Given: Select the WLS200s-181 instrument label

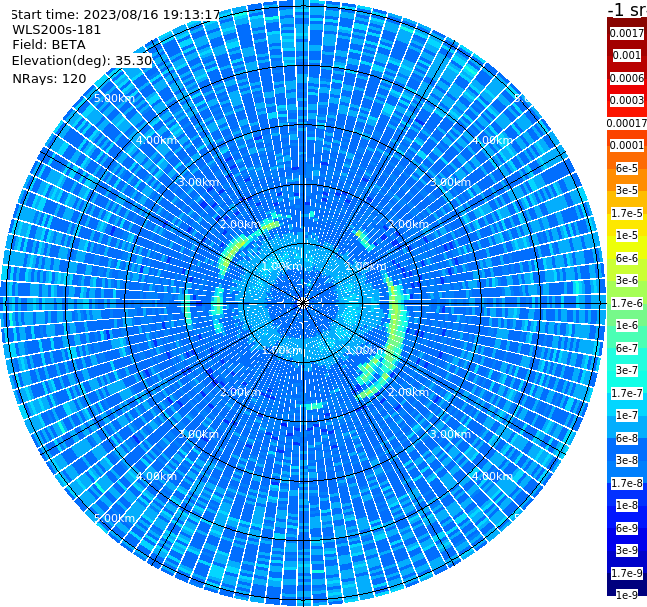Looking at the screenshot, I should pyautogui.click(x=57, y=30).
